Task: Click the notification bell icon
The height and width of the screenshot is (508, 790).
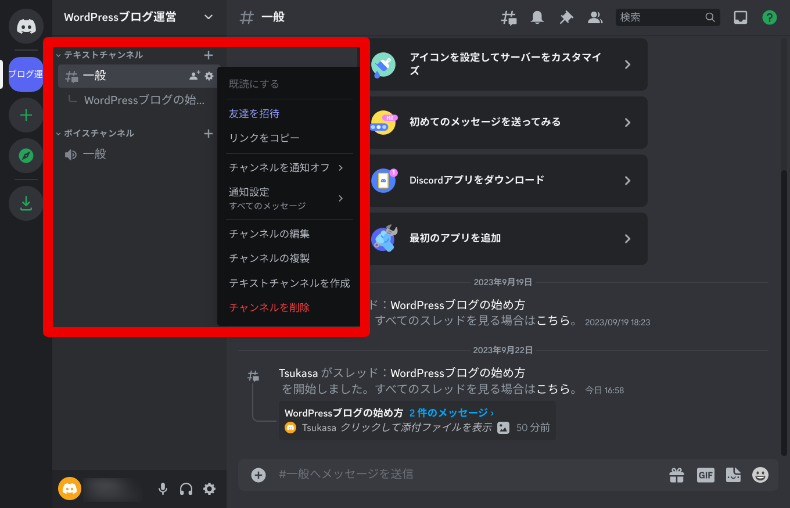Action: 538,18
